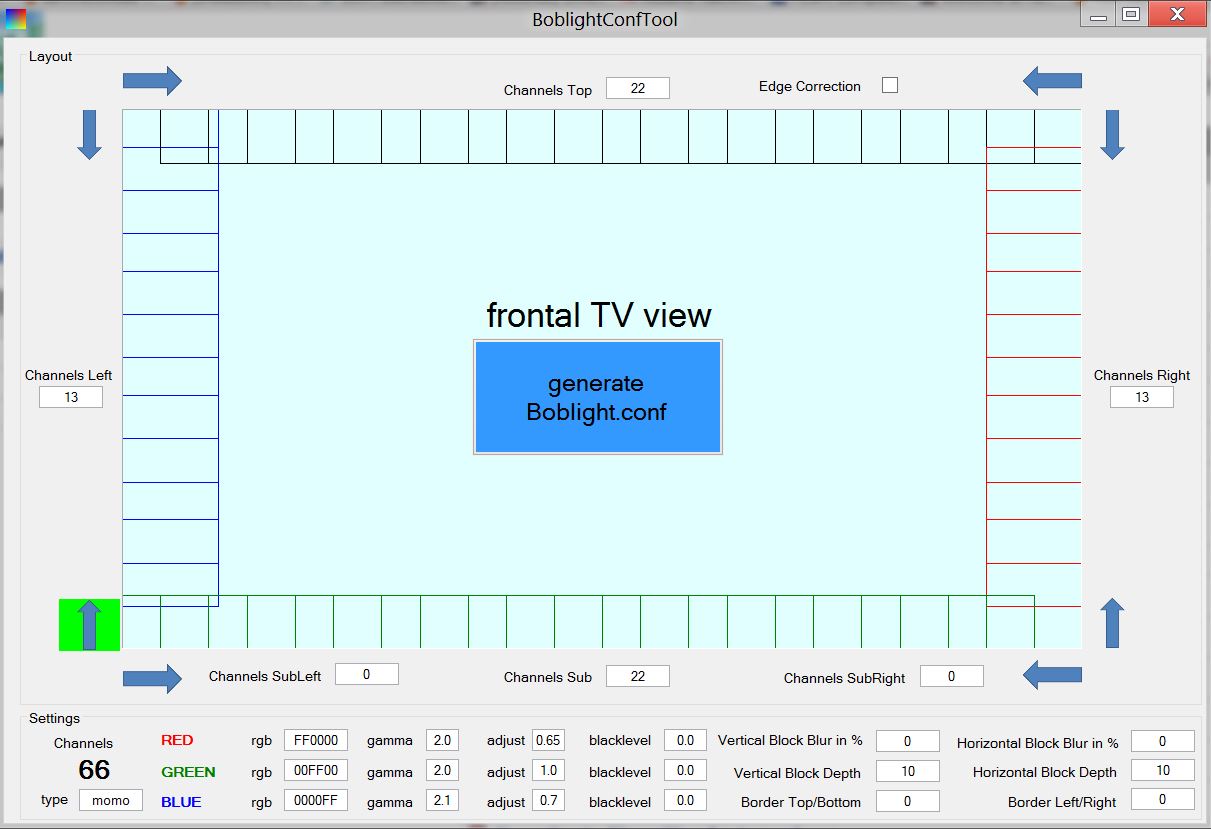Viewport: 1211px width, 829px height.
Task: Click the "Channels Right" label
Action: click(x=1142, y=375)
